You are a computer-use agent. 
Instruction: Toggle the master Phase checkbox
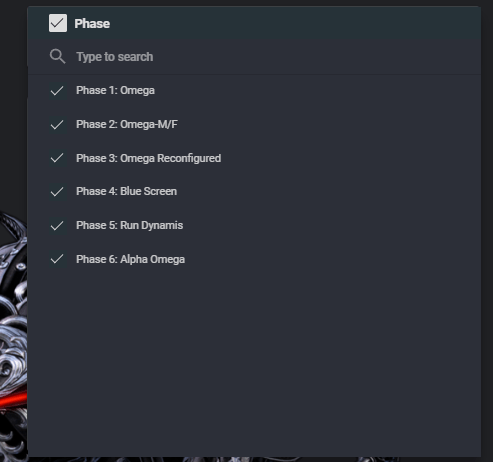(58, 23)
